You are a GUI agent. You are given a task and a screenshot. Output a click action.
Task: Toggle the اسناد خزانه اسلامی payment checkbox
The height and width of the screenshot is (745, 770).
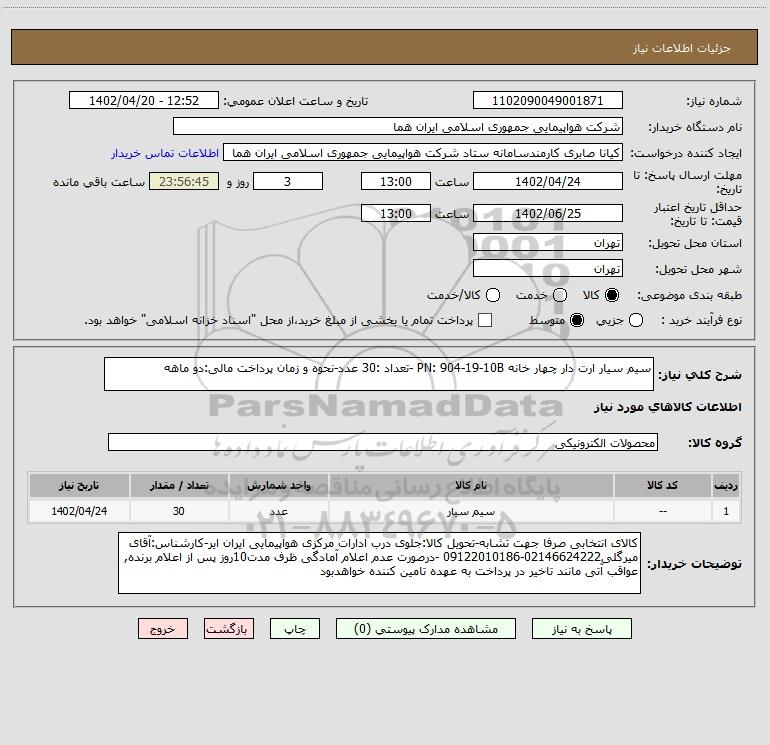click(x=485, y=320)
